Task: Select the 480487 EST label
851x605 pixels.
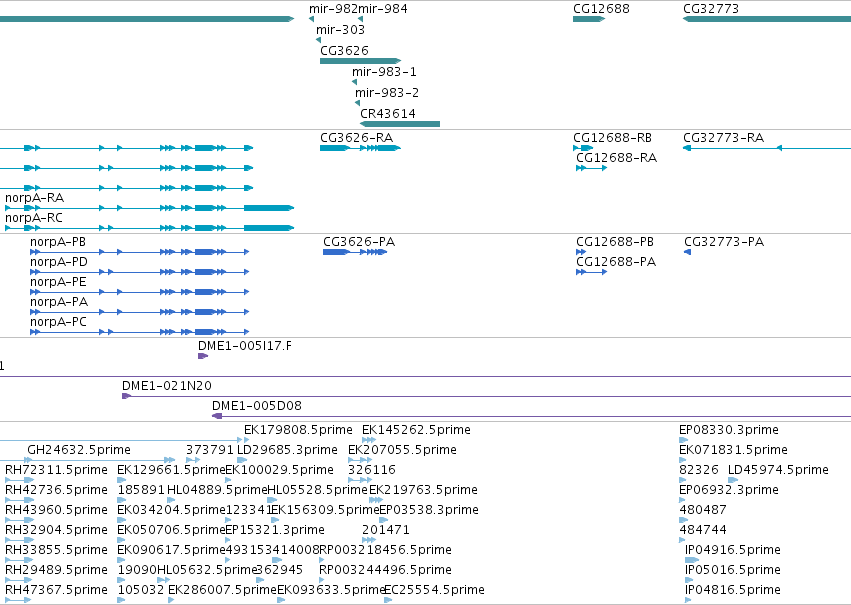Action: [x=703, y=511]
